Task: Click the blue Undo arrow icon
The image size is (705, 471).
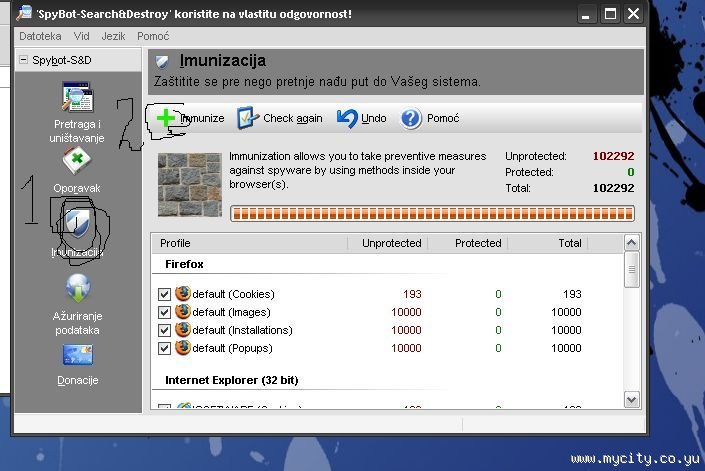Action: click(347, 118)
